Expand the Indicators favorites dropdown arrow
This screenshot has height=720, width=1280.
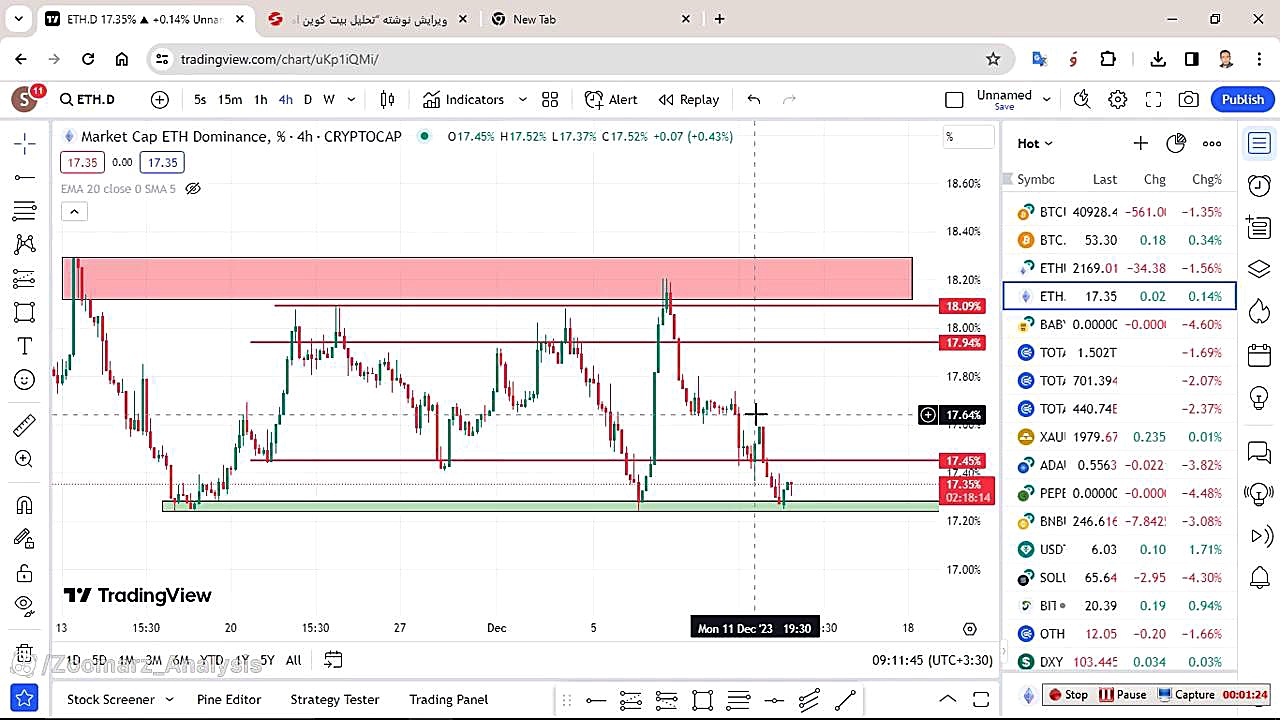[522, 99]
